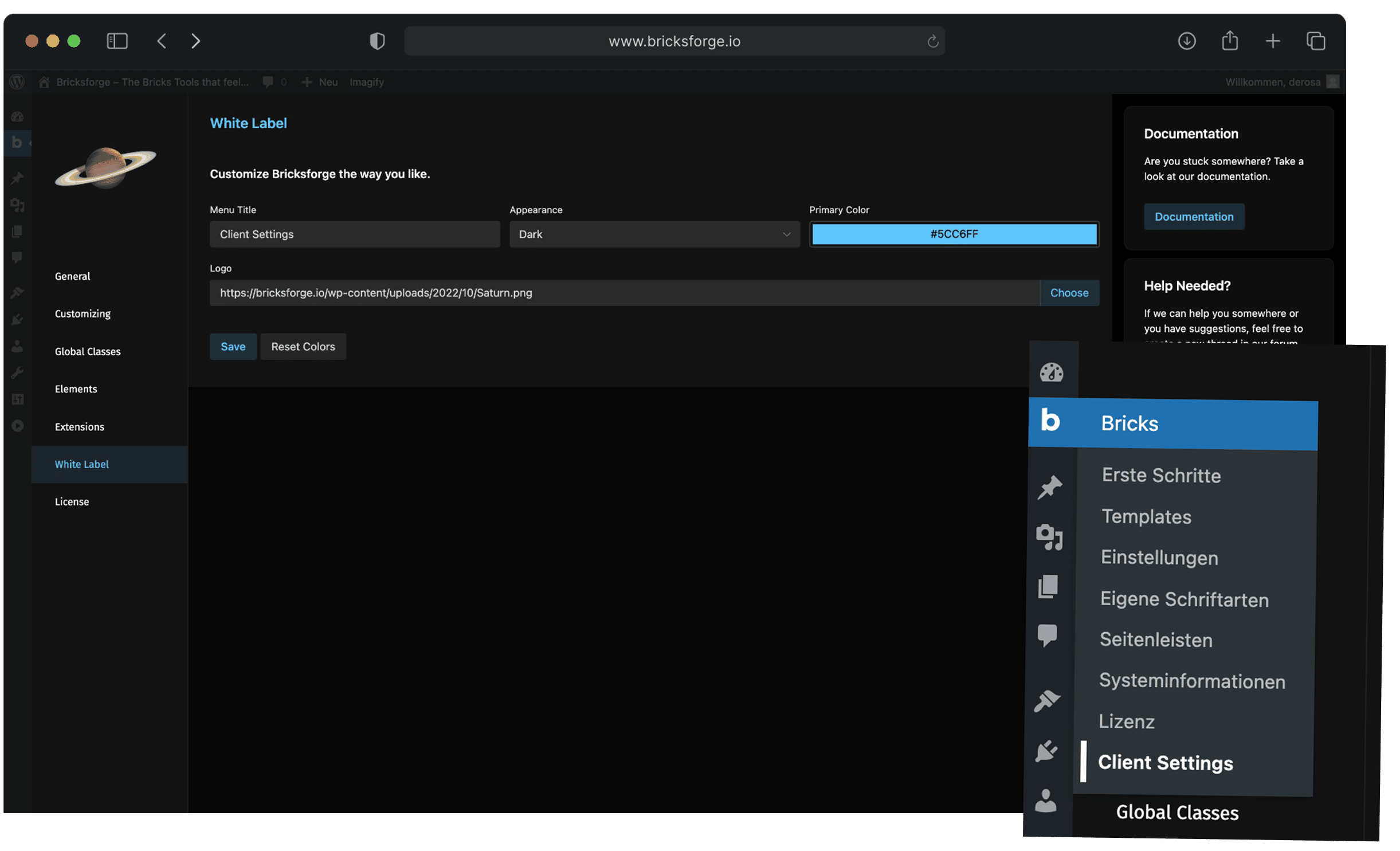Open the Appearance paintbrush icon
This screenshot has height=851, width=1400.
17,292
